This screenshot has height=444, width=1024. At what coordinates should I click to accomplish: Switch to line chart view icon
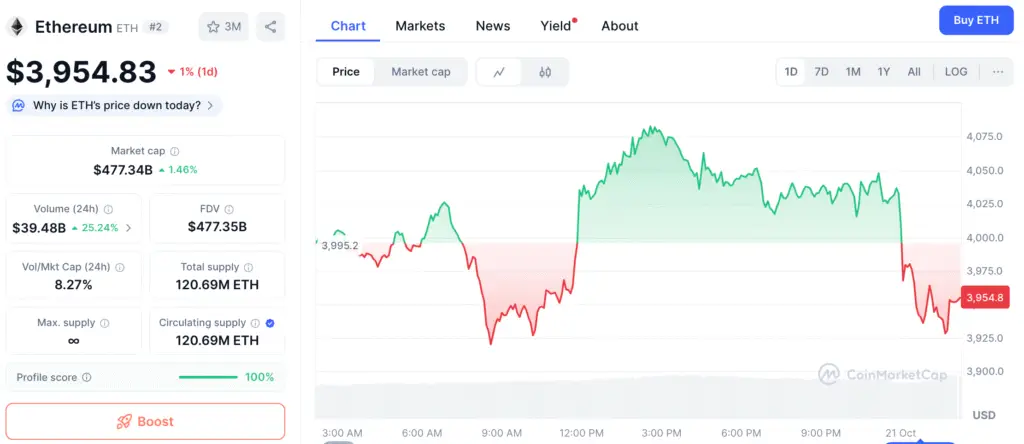[x=499, y=72]
